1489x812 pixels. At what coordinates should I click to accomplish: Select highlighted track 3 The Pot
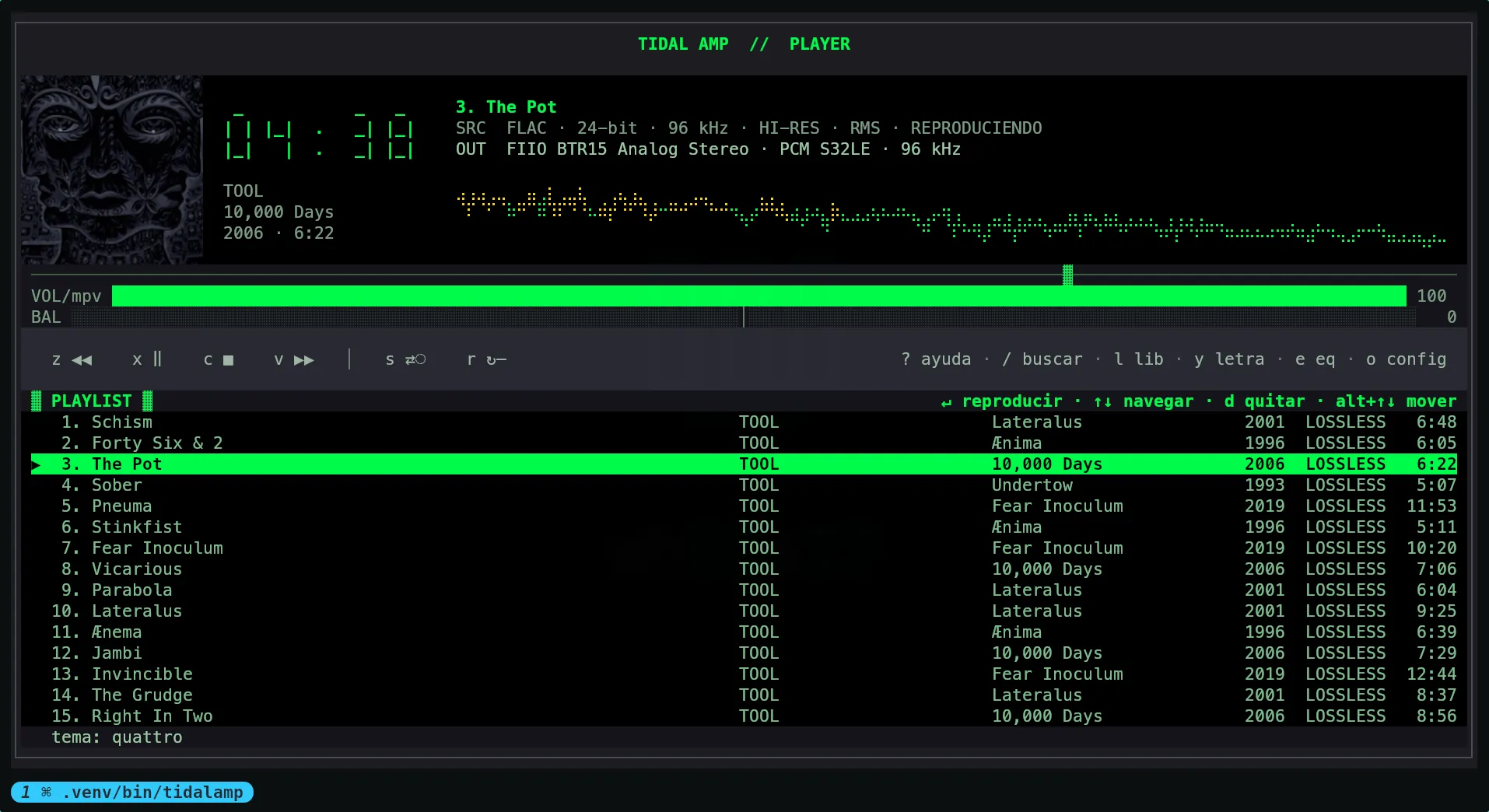[x=744, y=464]
